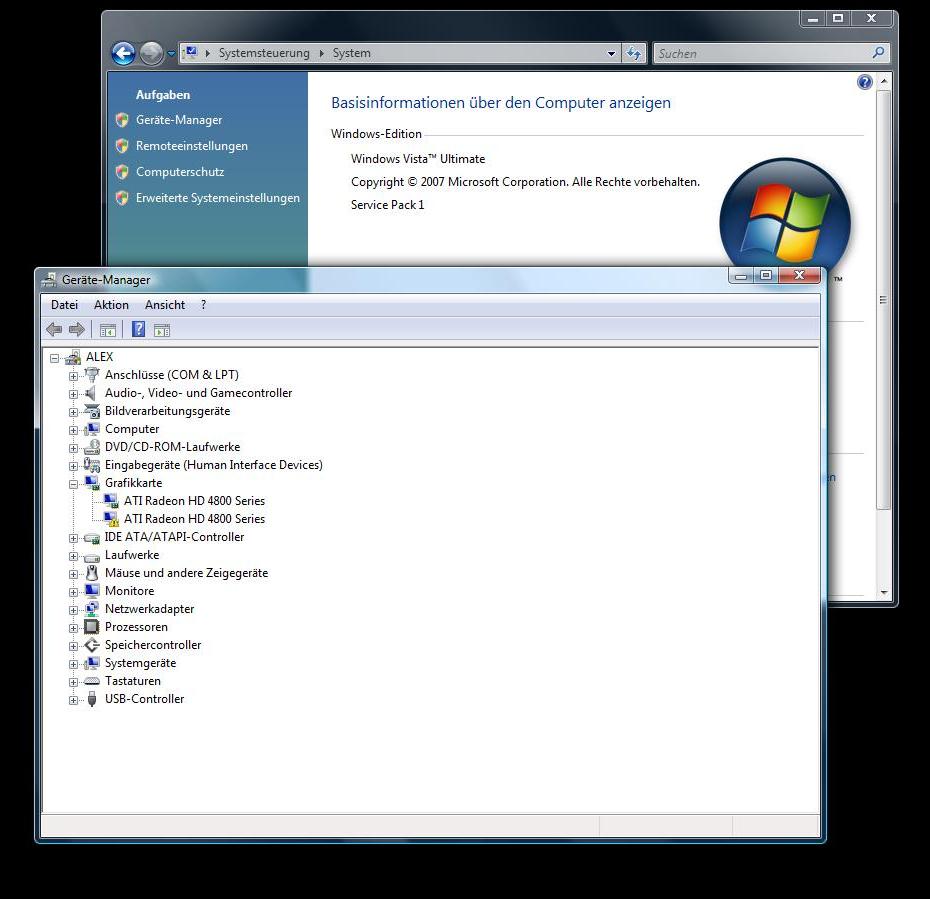Screen dimensions: 930x899
Task: Click the Grafikkarte display adapter icon
Action: point(92,483)
